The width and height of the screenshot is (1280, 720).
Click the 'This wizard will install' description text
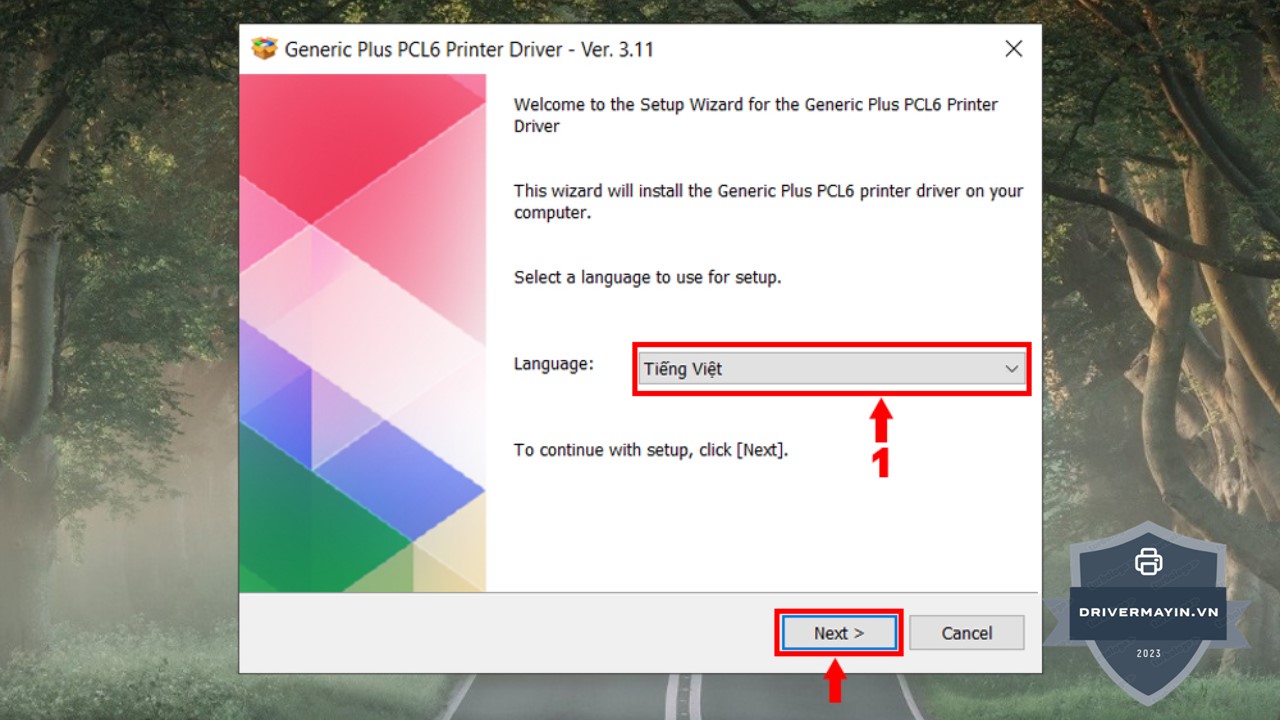768,201
